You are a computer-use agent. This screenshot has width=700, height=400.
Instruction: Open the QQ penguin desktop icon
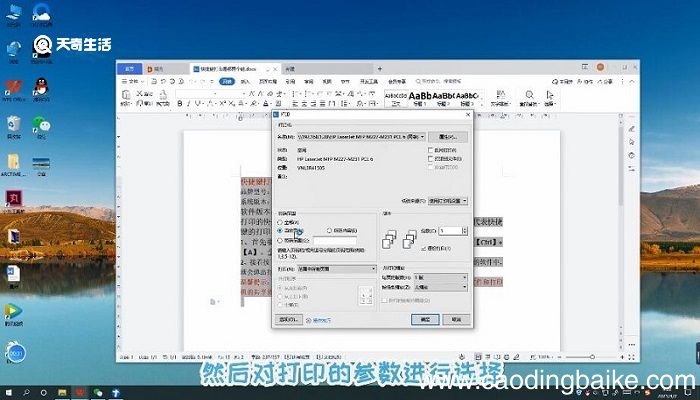[x=41, y=89]
